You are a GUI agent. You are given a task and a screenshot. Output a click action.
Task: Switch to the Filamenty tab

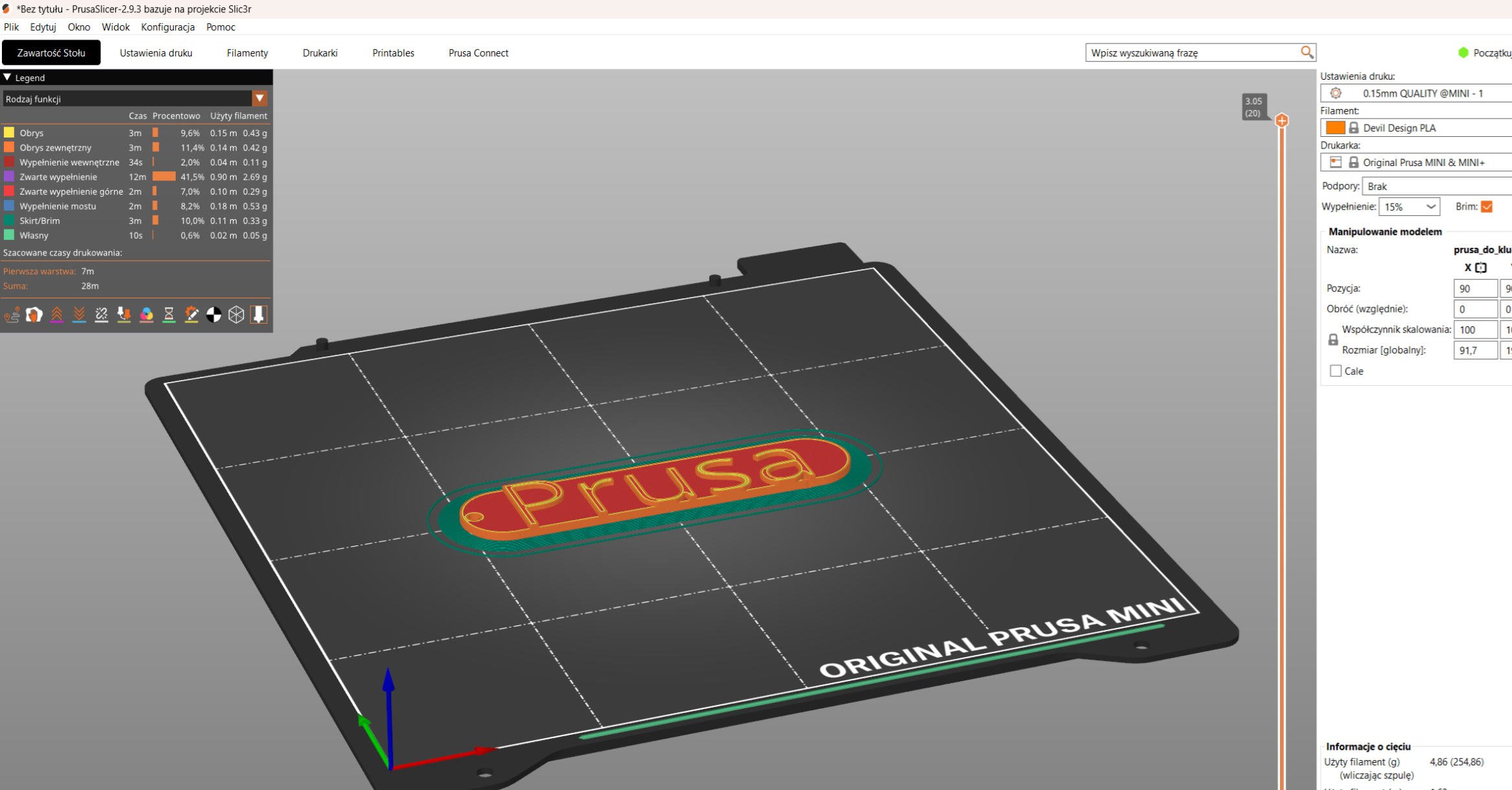[x=247, y=53]
